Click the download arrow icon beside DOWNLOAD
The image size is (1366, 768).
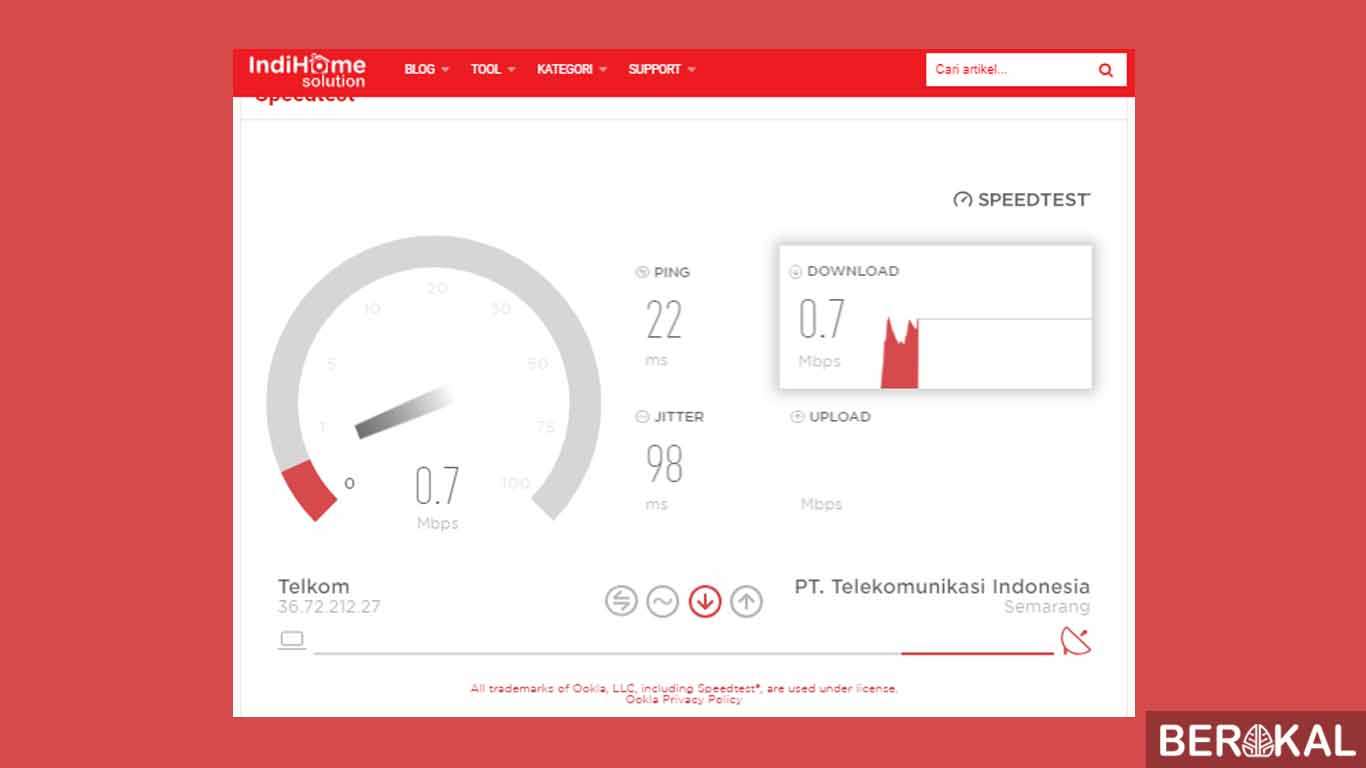tap(796, 271)
